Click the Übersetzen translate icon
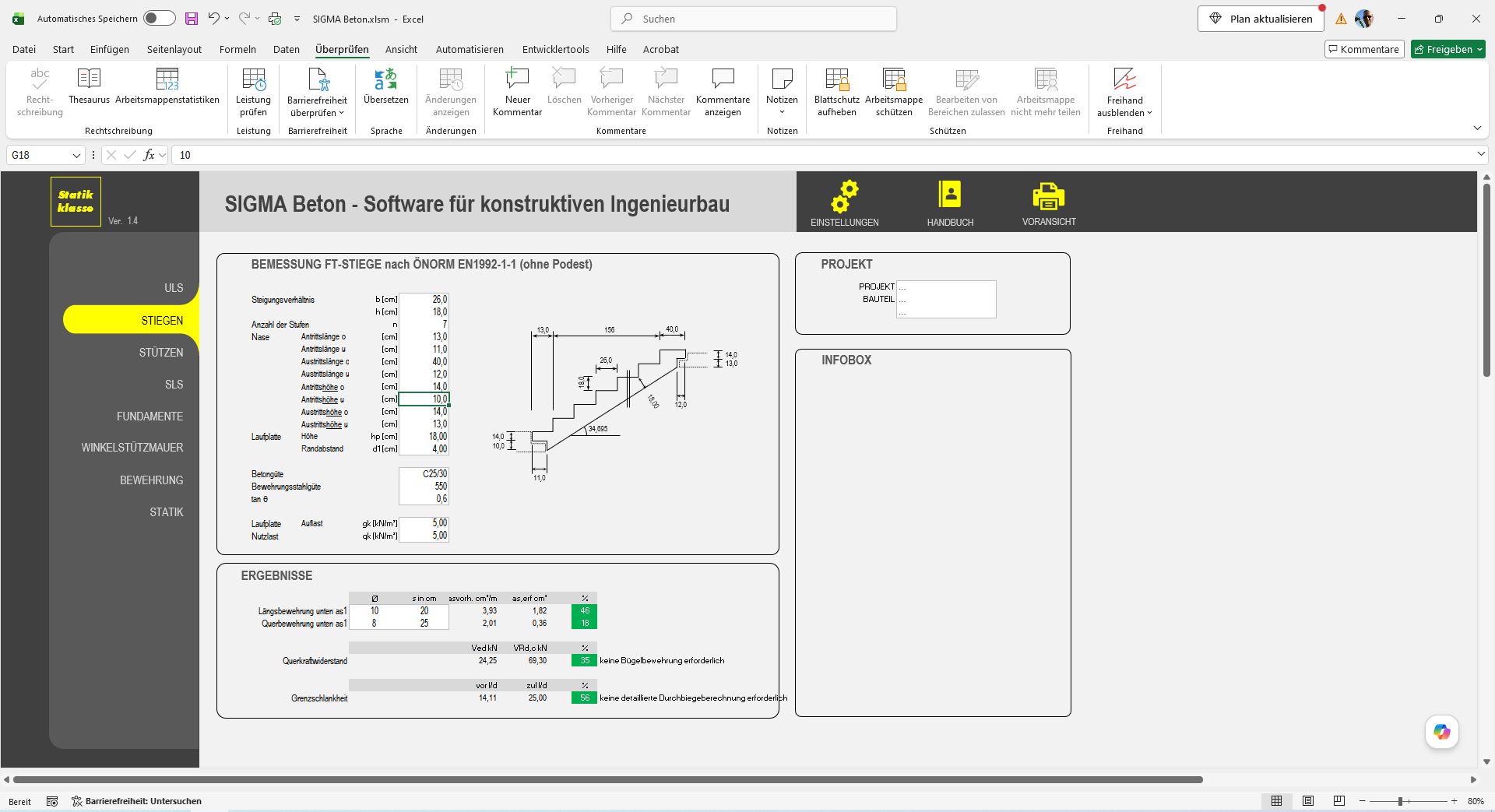 coord(386,86)
